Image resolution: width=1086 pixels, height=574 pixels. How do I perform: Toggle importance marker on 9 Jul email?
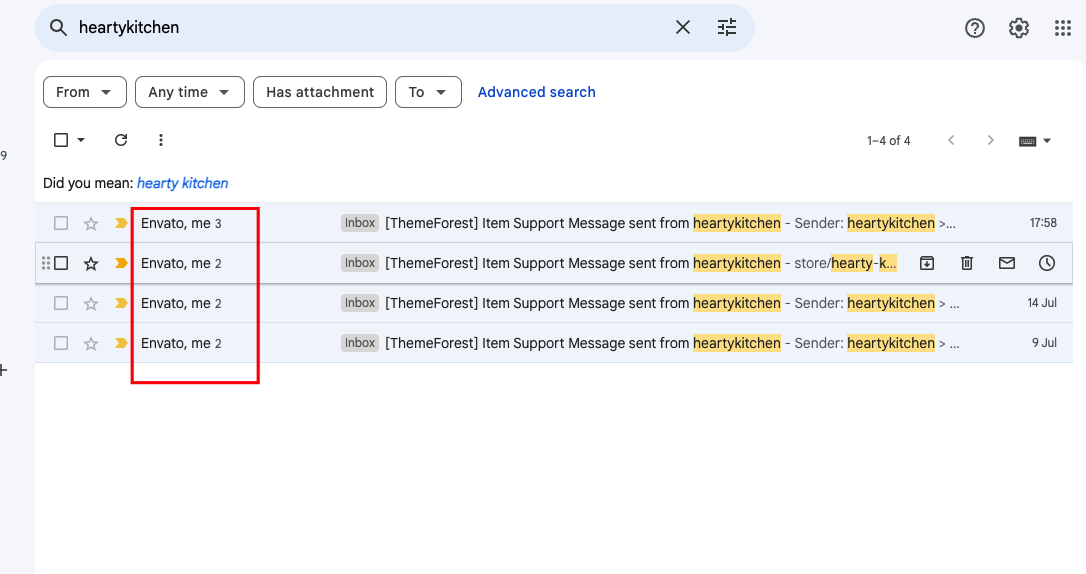coord(121,343)
